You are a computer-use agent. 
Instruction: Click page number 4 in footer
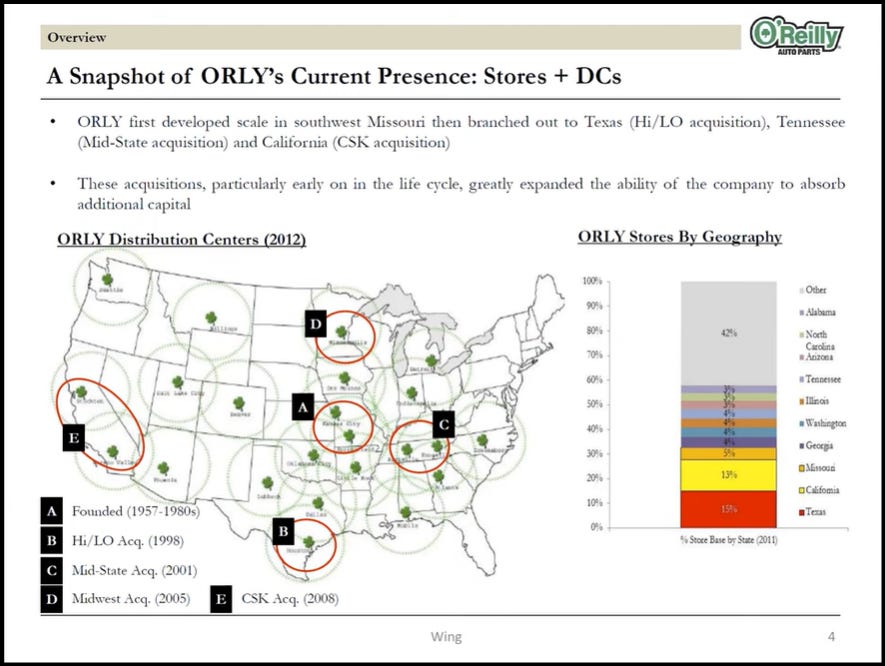[831, 637]
